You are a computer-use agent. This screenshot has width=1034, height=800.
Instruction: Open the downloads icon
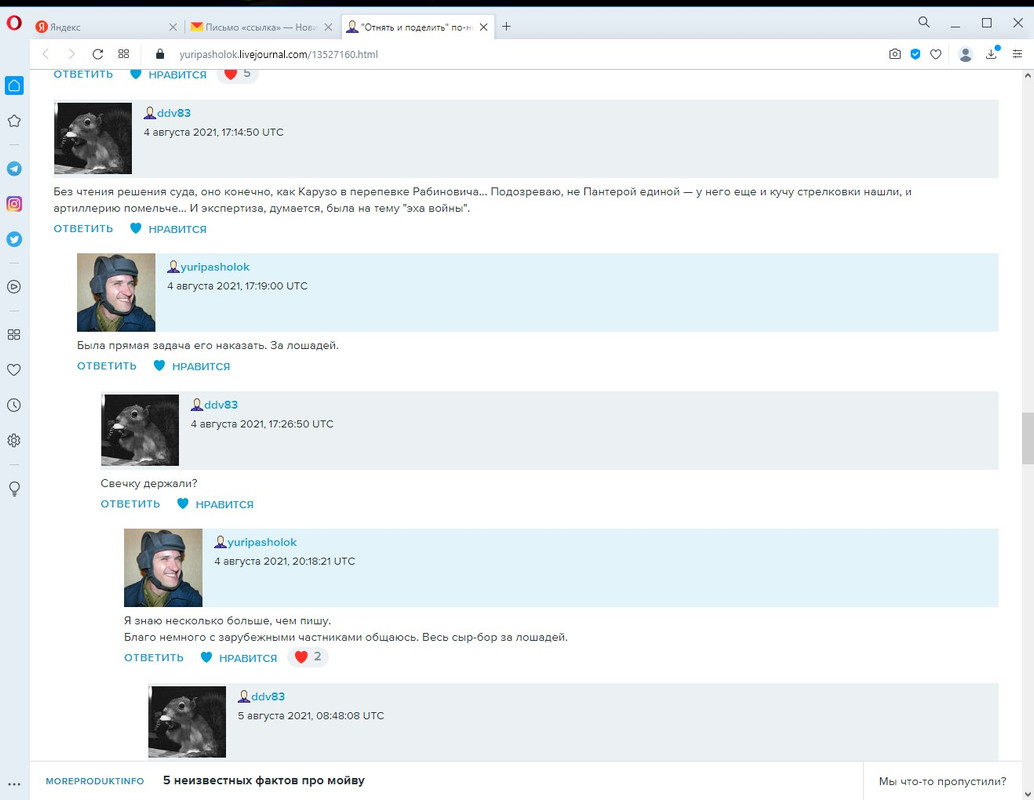991,54
